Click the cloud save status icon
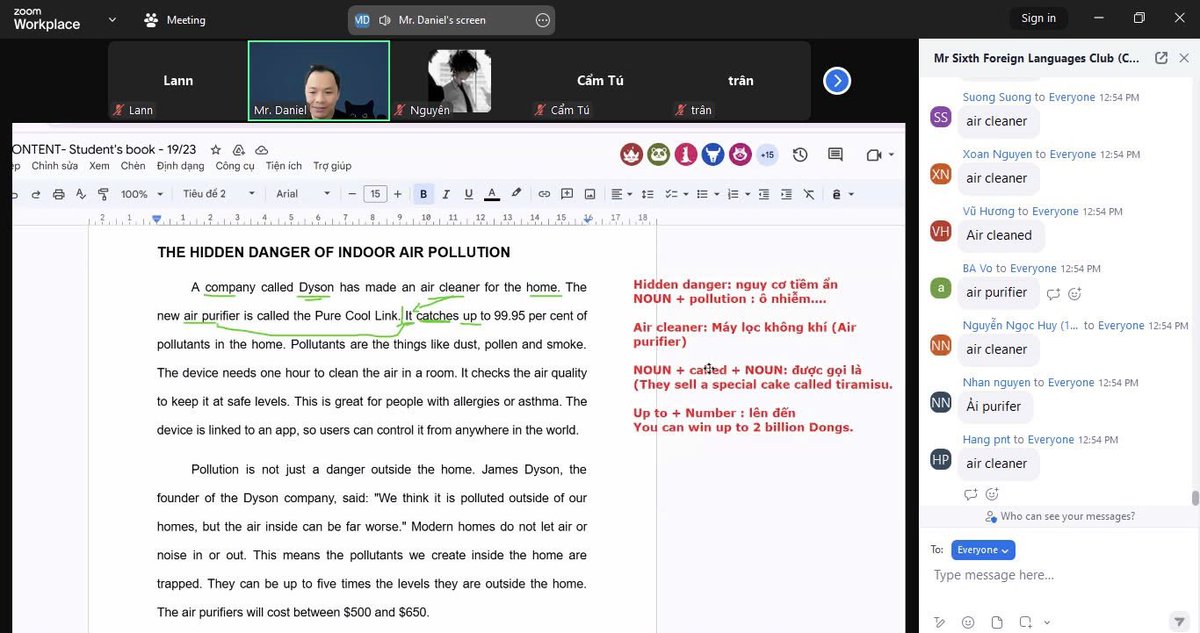 click(x=261, y=150)
